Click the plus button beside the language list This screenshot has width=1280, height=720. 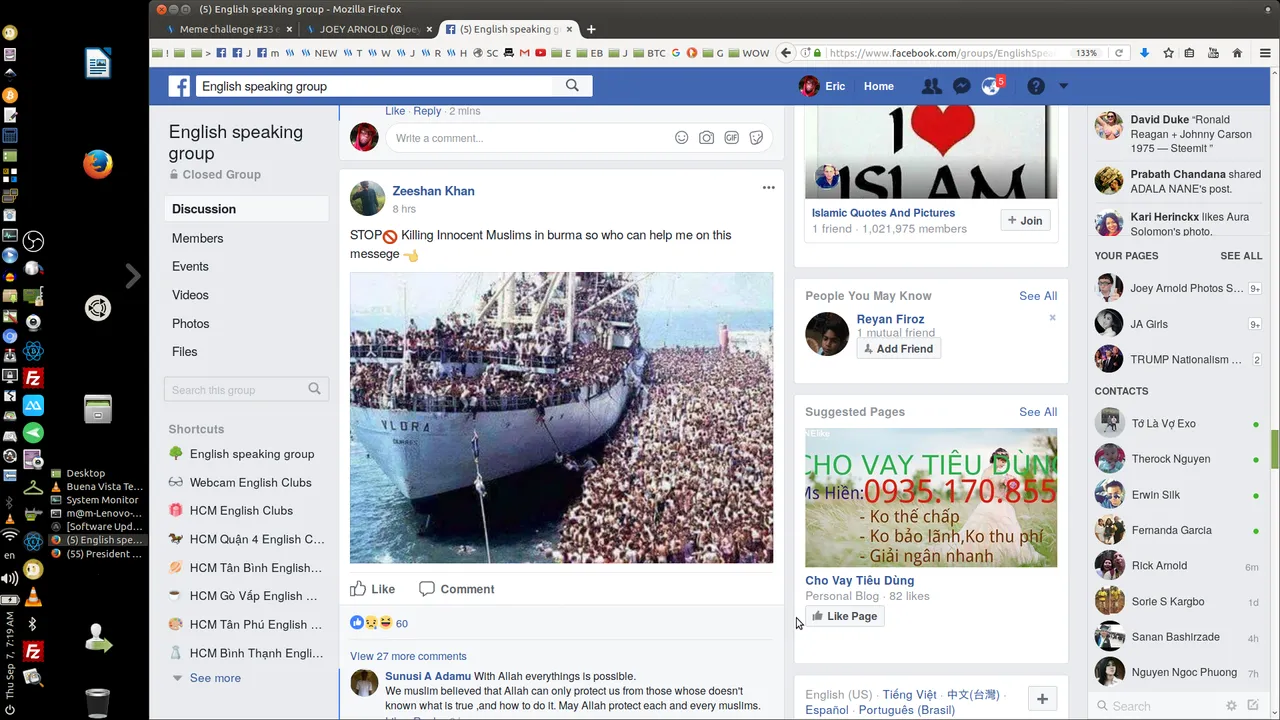tap(1042, 699)
